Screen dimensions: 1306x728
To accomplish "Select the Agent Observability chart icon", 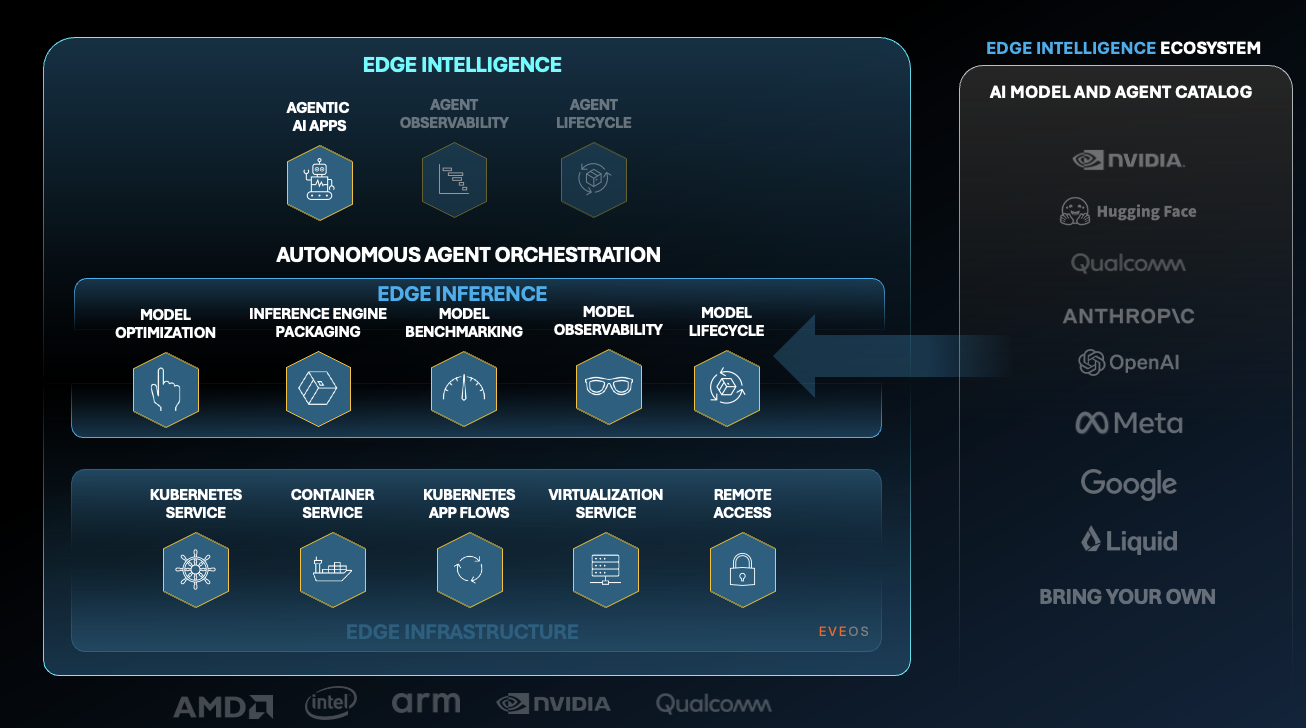I will [x=454, y=180].
